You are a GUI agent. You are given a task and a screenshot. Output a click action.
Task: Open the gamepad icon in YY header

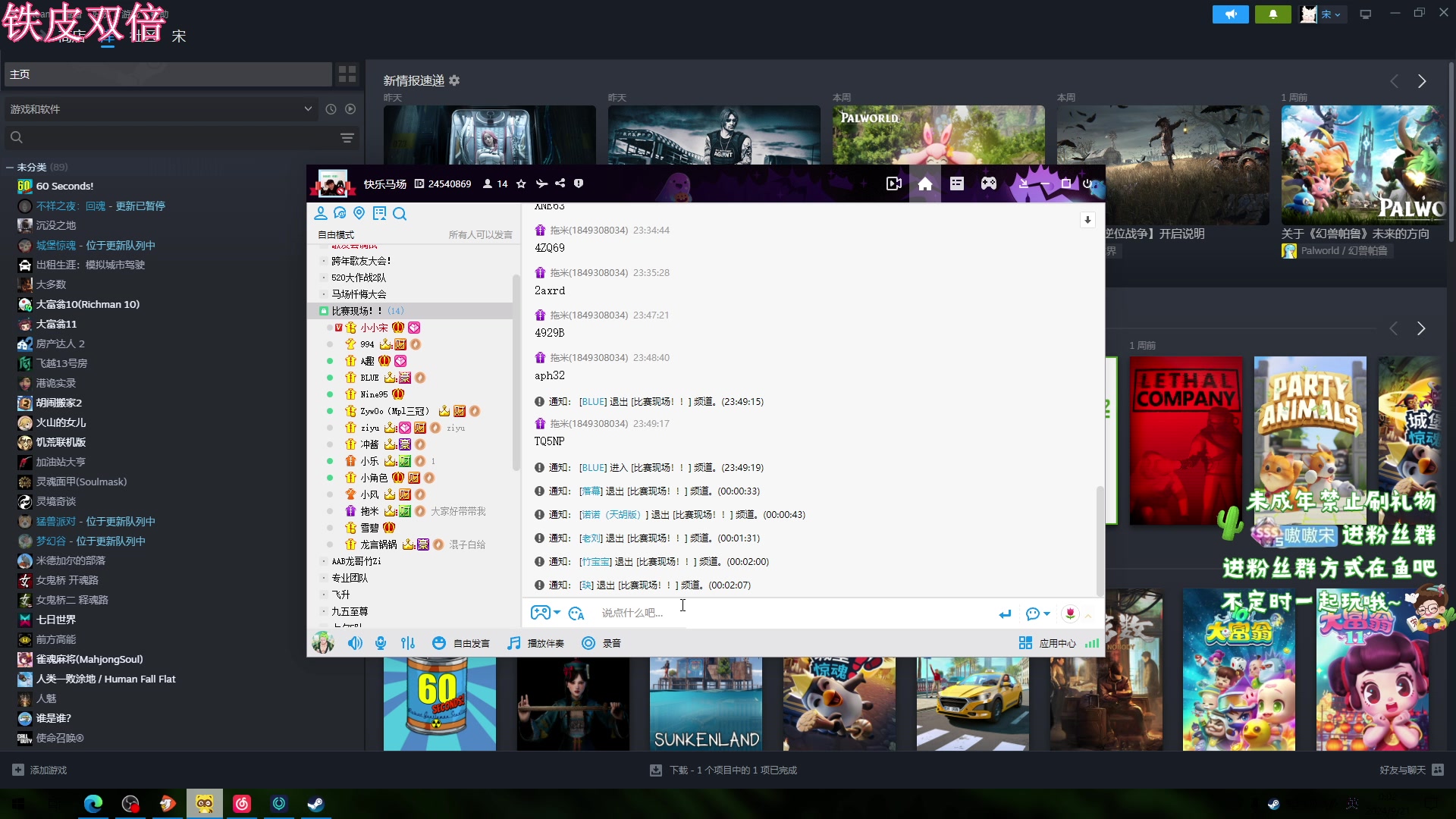pos(989,184)
